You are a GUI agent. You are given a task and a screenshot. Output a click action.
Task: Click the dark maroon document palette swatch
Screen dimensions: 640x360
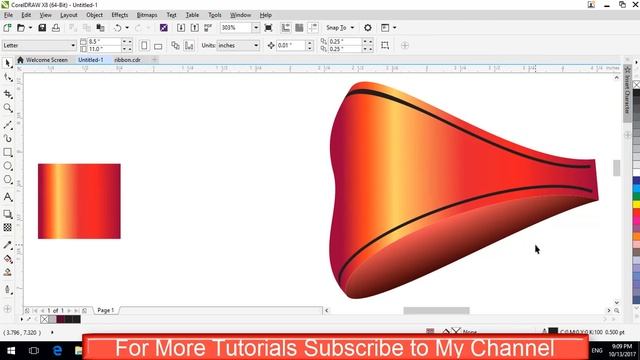(x=60, y=319)
